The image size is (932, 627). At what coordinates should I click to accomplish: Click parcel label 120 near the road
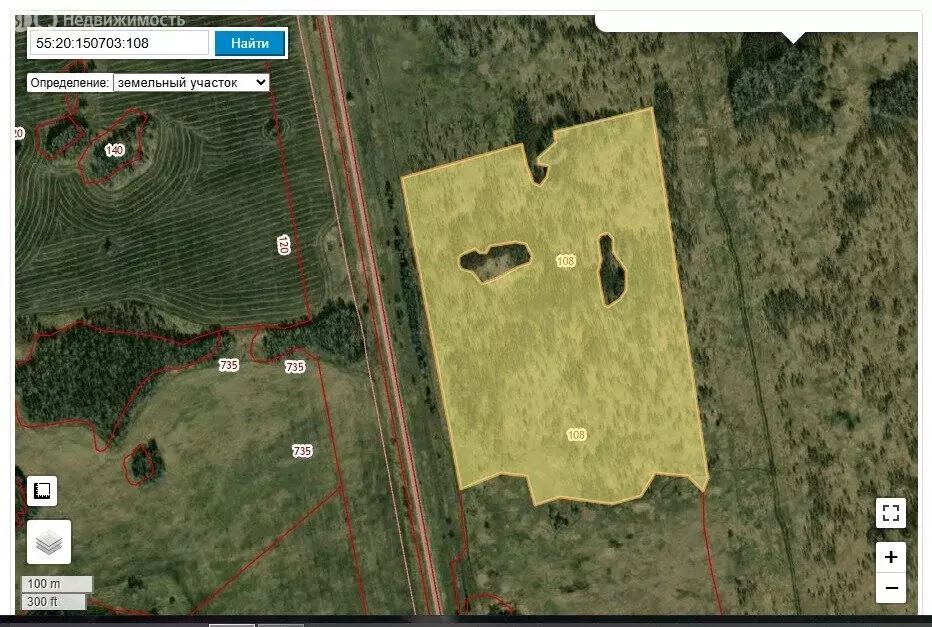(x=283, y=244)
